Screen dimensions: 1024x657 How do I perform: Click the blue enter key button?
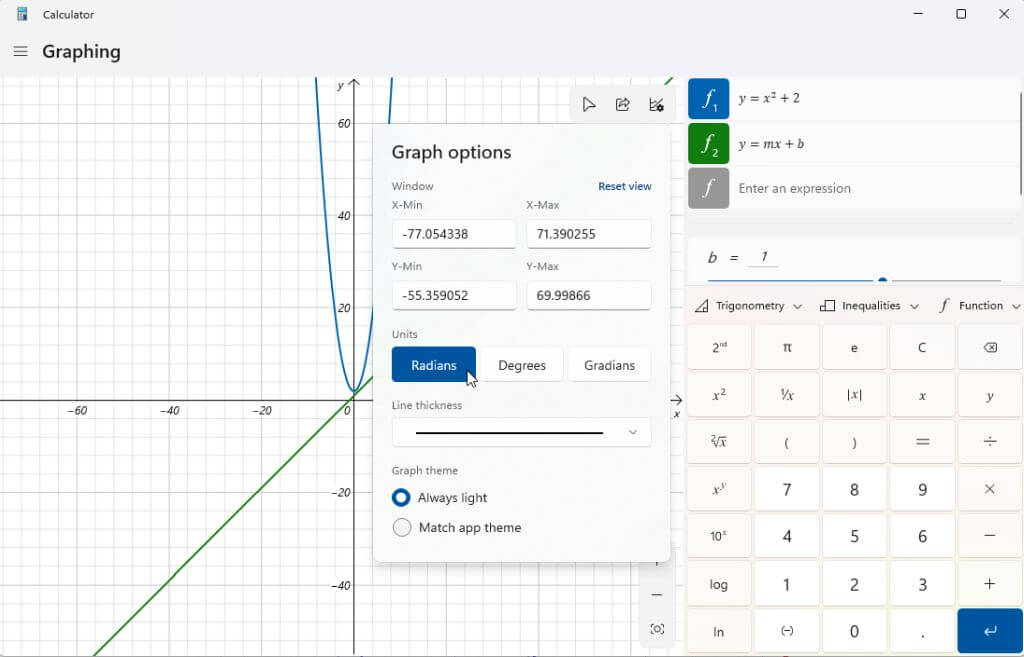(x=990, y=631)
